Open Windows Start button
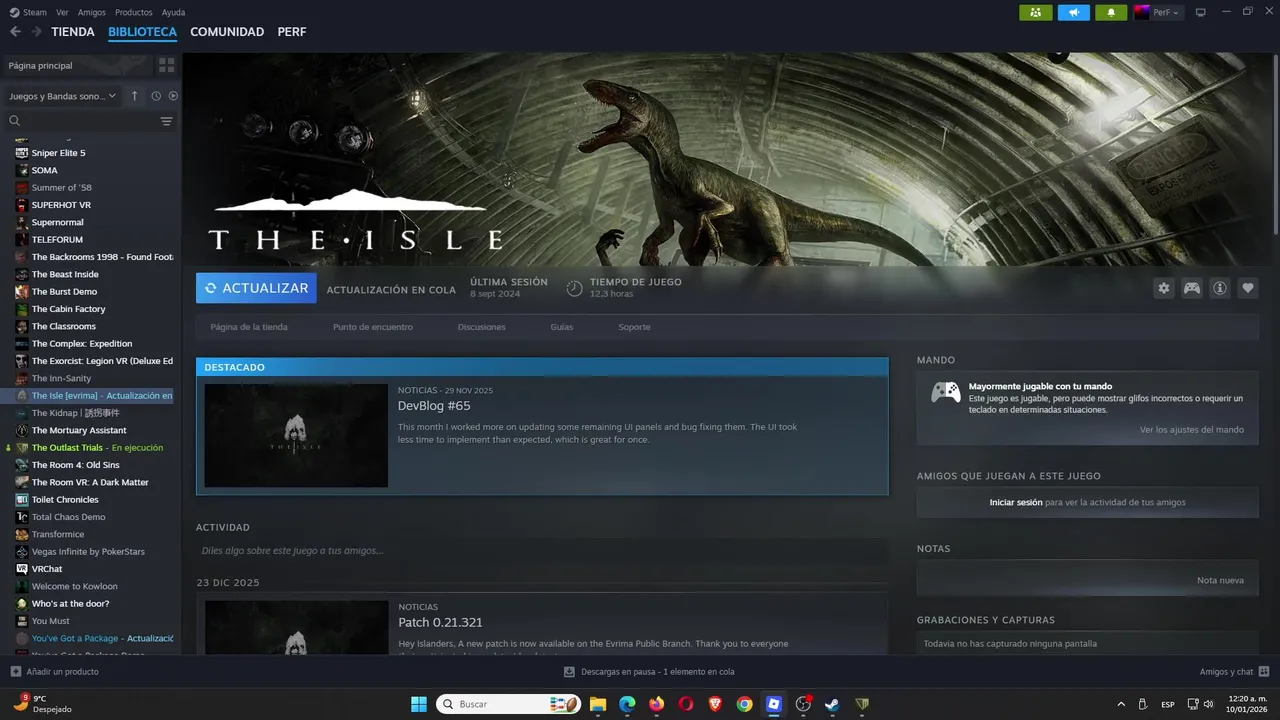The height and width of the screenshot is (720, 1280). pyautogui.click(x=418, y=704)
